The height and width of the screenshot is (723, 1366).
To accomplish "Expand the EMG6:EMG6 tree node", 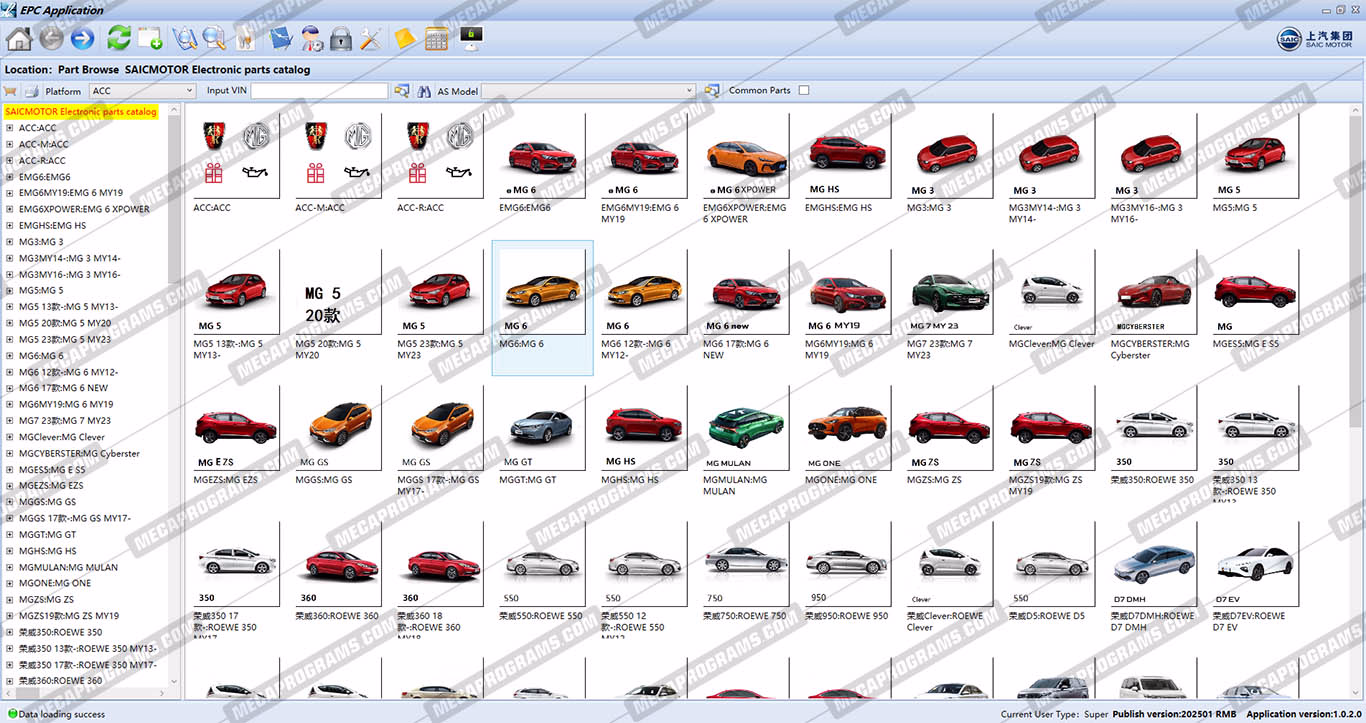I will click(x=9, y=177).
